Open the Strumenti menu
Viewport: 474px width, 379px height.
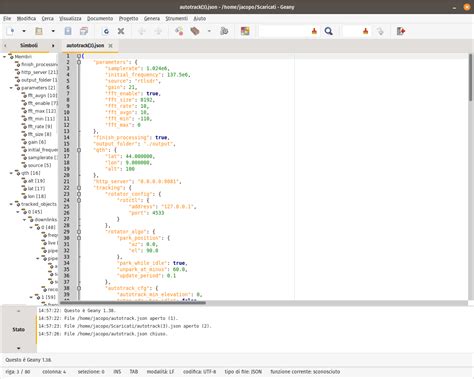tap(177, 19)
